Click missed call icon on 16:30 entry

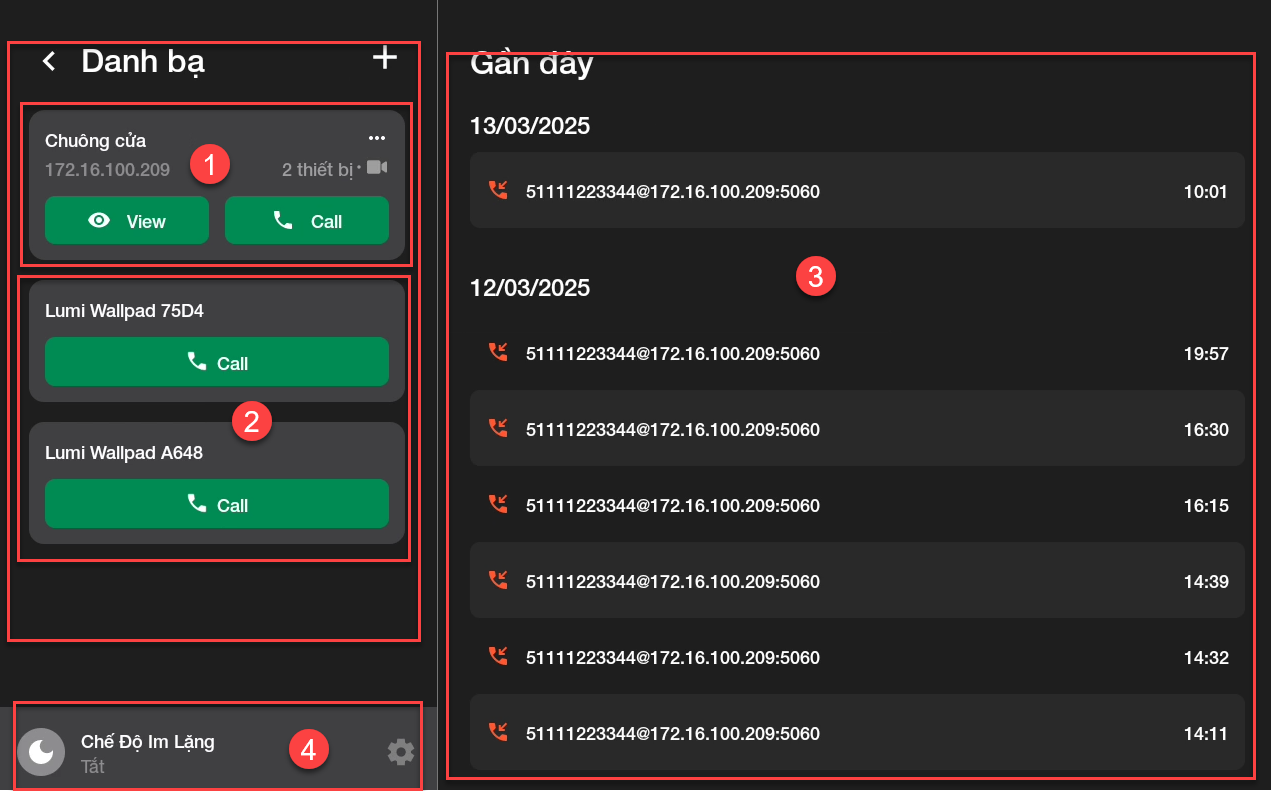point(498,428)
